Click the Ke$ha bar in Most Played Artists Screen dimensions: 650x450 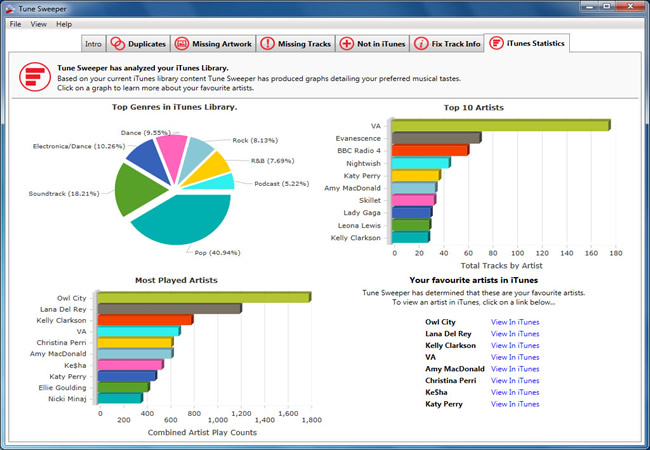click(x=131, y=365)
